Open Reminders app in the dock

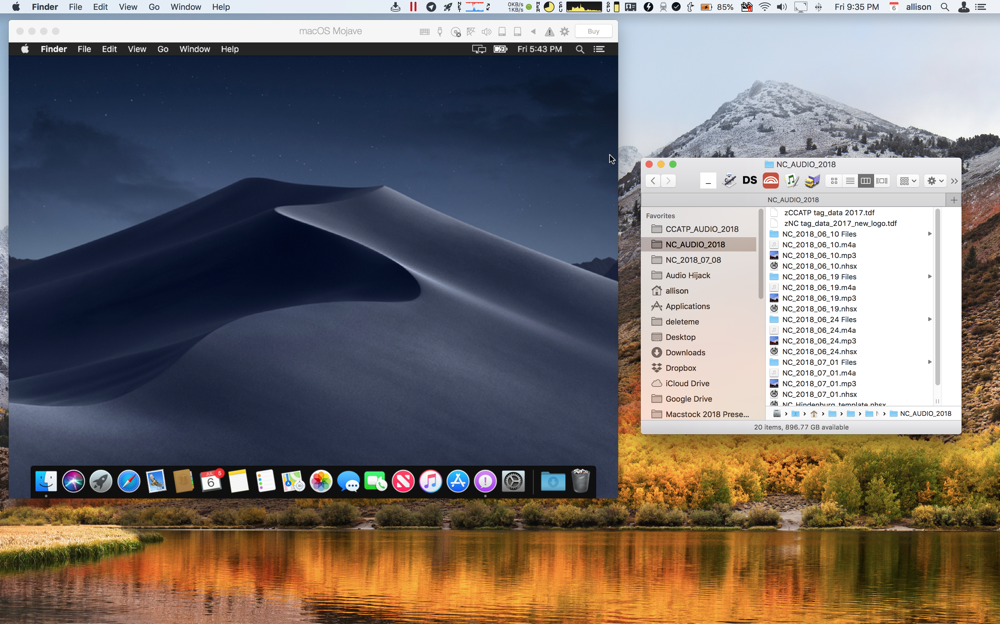(265, 481)
